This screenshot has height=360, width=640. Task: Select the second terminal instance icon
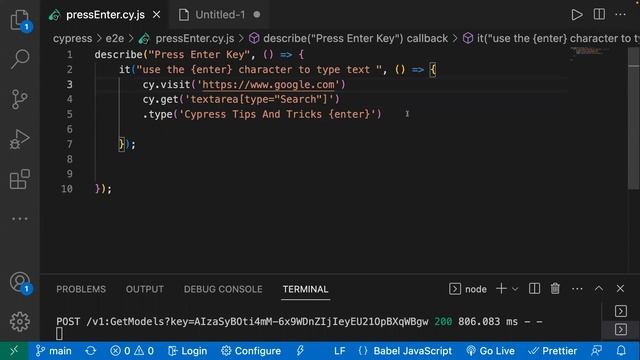[x=621, y=329]
